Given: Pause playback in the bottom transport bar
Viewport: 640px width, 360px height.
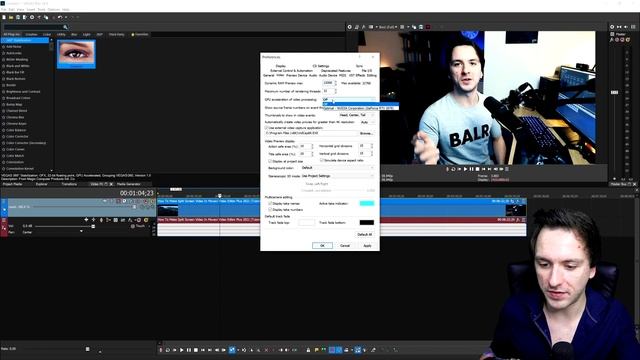Looking at the screenshot, I should [x=189, y=350].
